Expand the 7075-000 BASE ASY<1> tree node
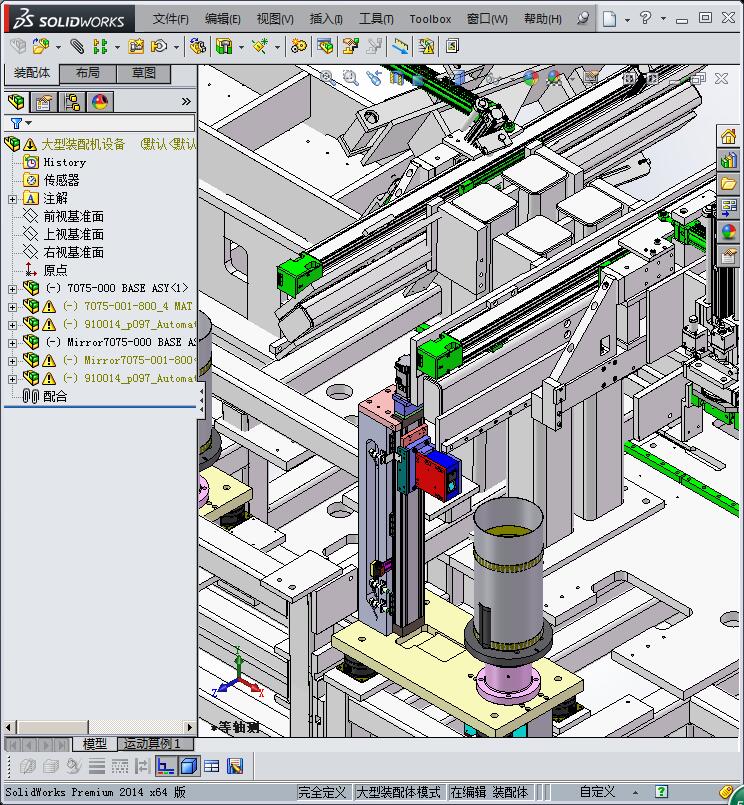 12,289
